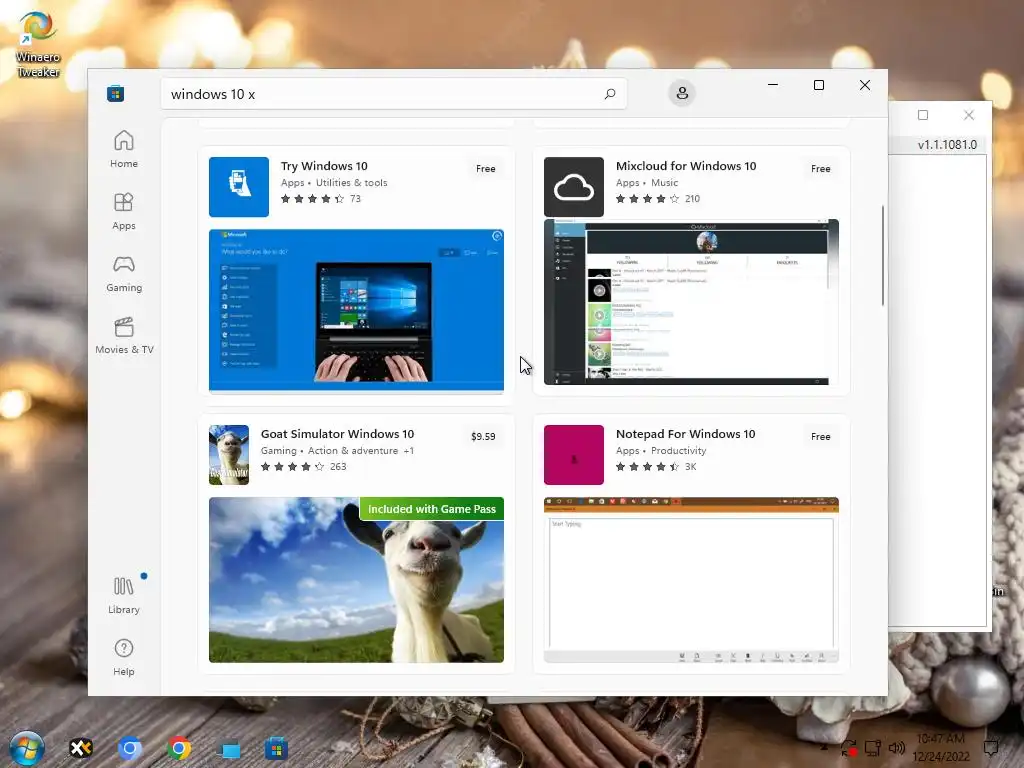Click the volume speaker tray icon
1024x768 pixels.
click(897, 748)
